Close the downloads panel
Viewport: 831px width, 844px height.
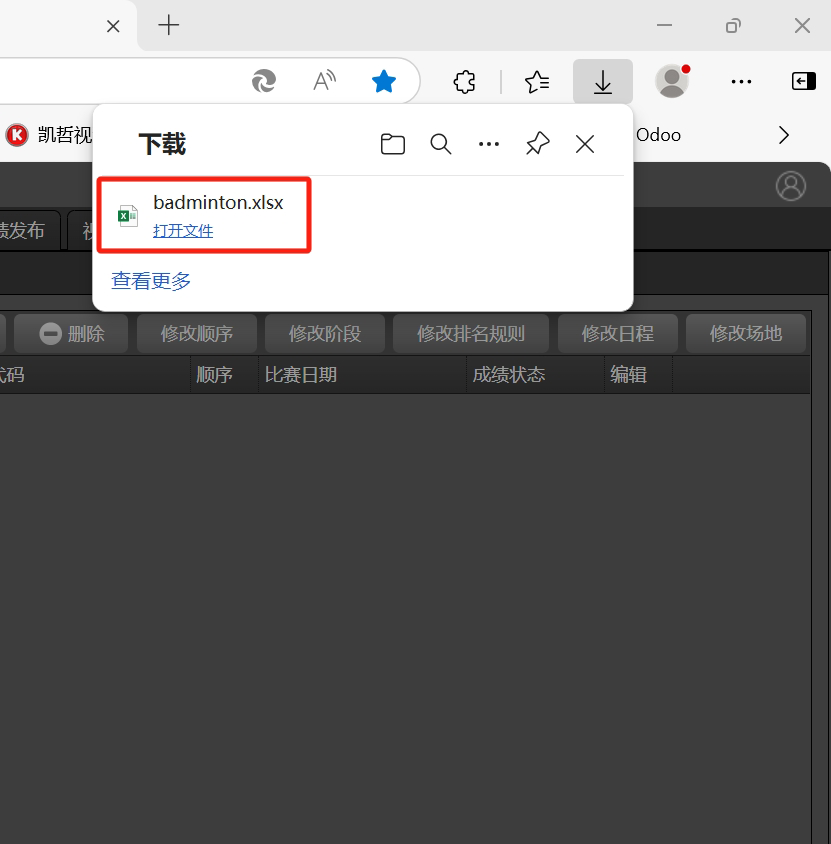click(x=585, y=144)
